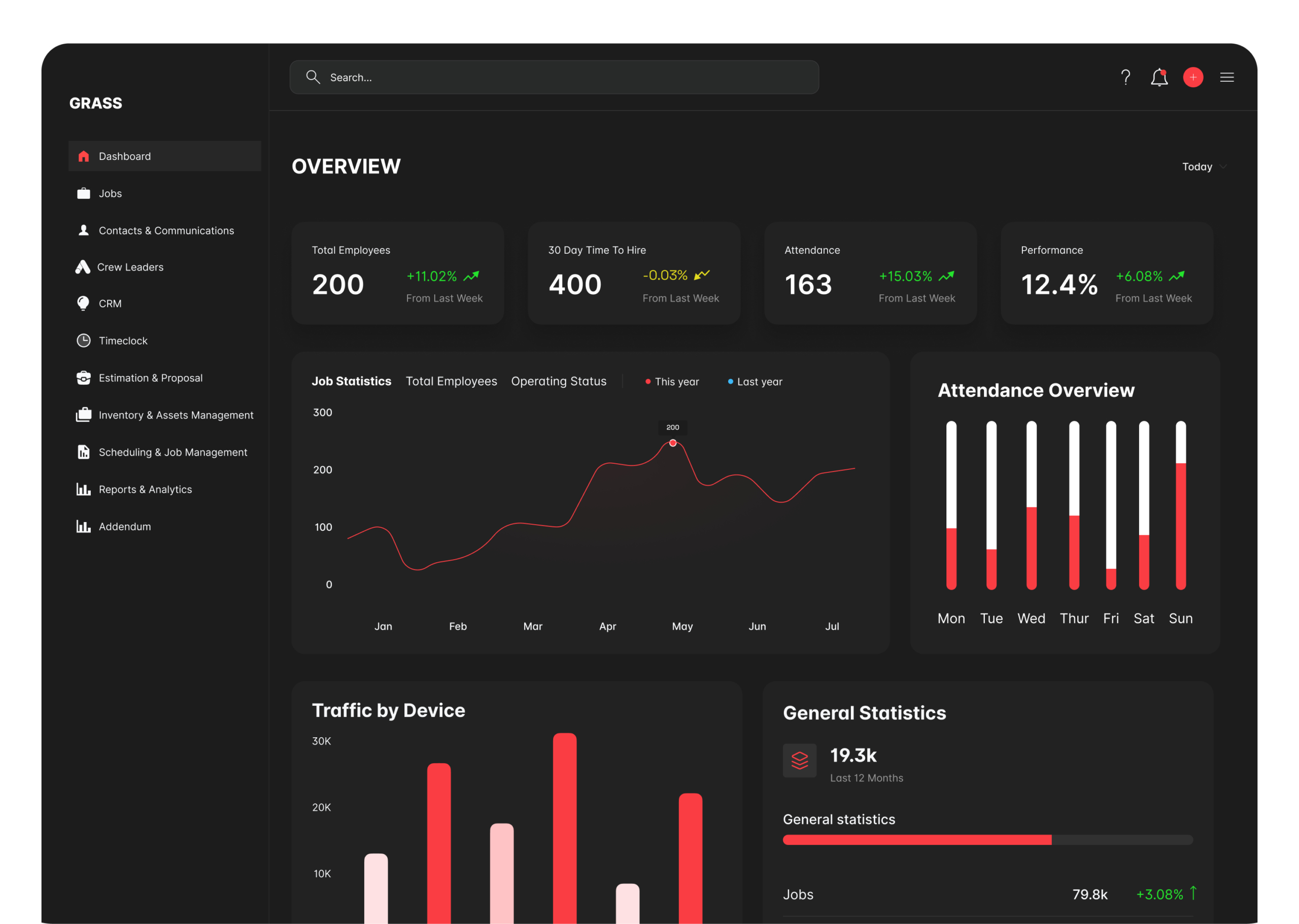Open notifications bell icon
The image size is (1299, 924).
click(1159, 77)
